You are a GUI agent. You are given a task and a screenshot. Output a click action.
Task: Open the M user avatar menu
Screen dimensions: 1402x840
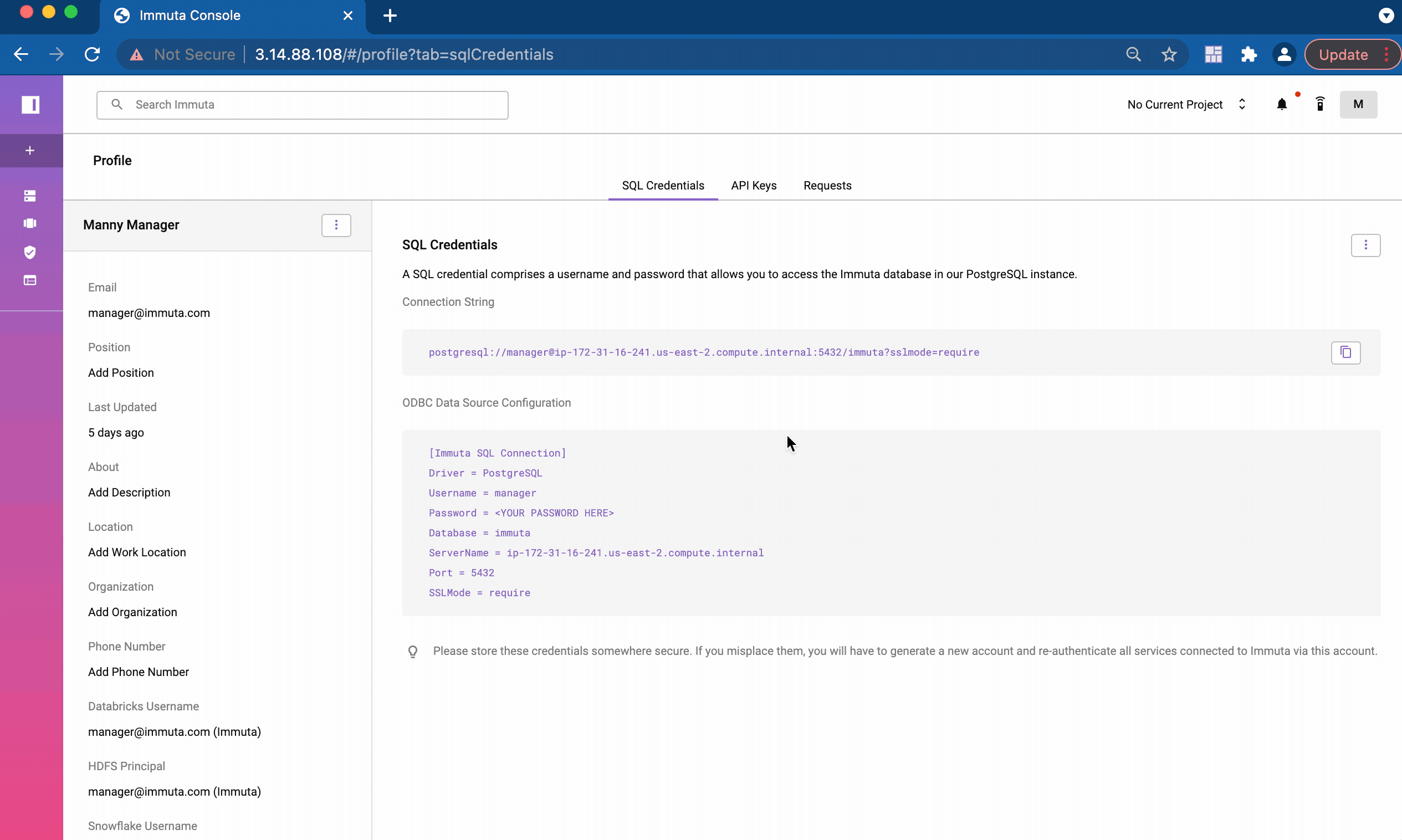click(x=1358, y=104)
